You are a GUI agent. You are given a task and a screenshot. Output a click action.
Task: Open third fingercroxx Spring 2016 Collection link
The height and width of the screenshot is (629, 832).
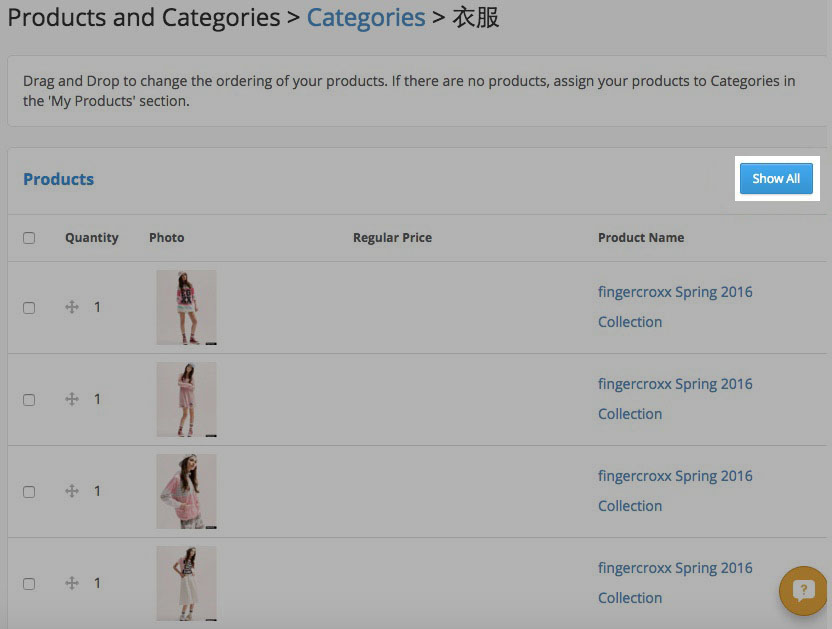pos(675,491)
